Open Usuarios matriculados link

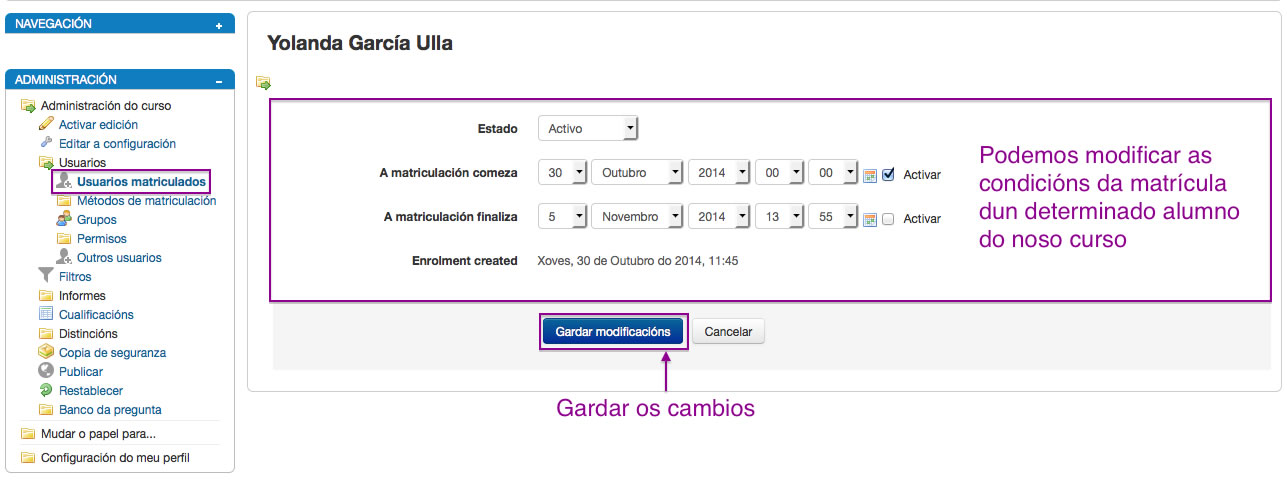(141, 182)
